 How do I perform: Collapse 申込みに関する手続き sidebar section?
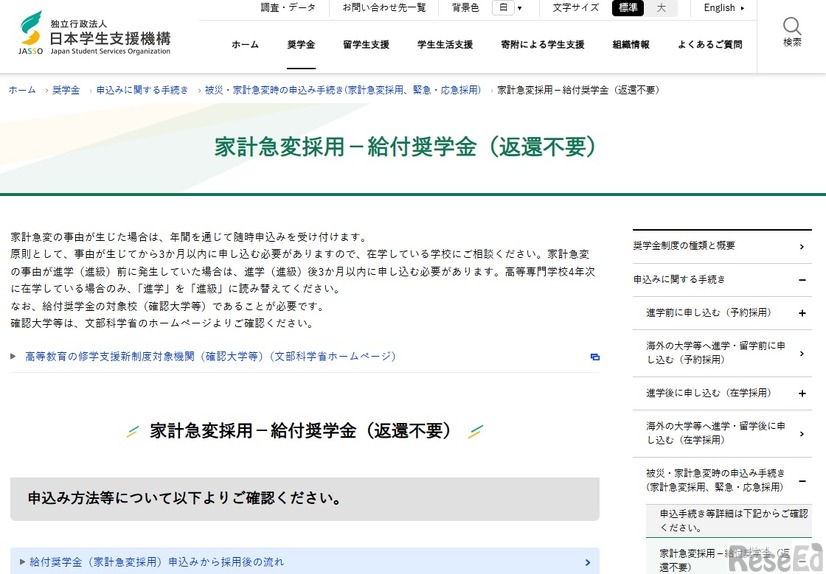(802, 280)
